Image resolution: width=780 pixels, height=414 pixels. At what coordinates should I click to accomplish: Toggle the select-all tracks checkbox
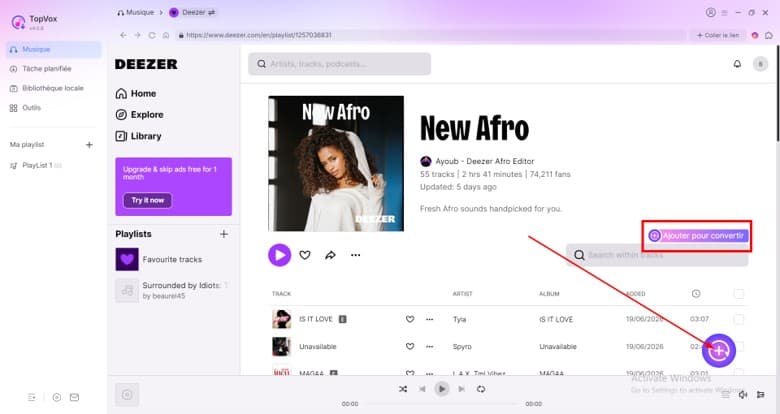tap(739, 294)
